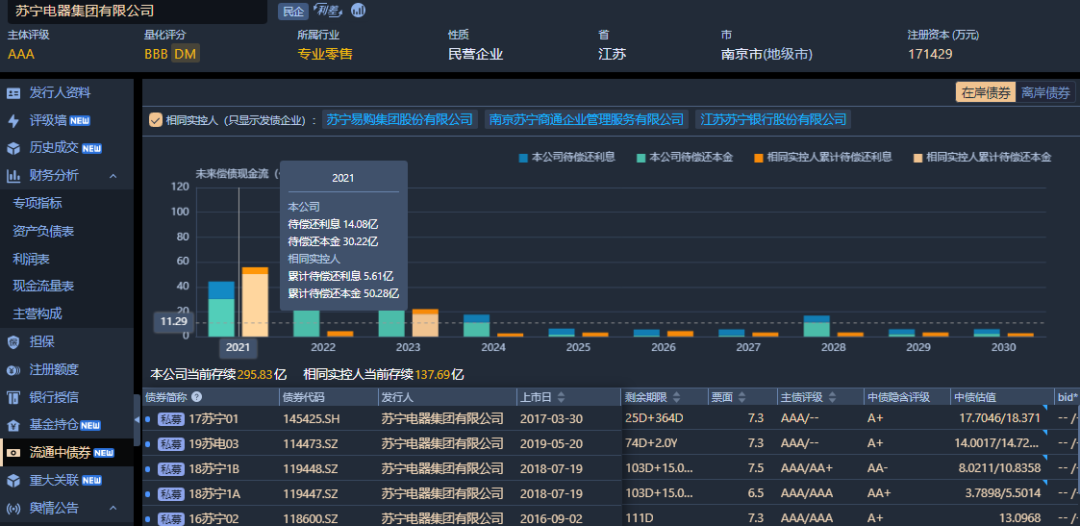
Task: Open 历史成交 cube icon in sidebar
Action: pyautogui.click(x=13, y=148)
